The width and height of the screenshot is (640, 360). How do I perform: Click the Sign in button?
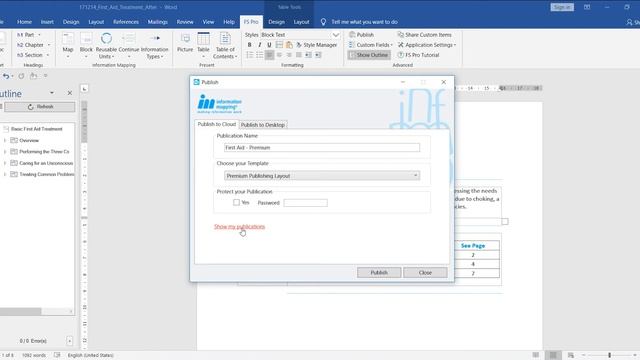point(562,7)
